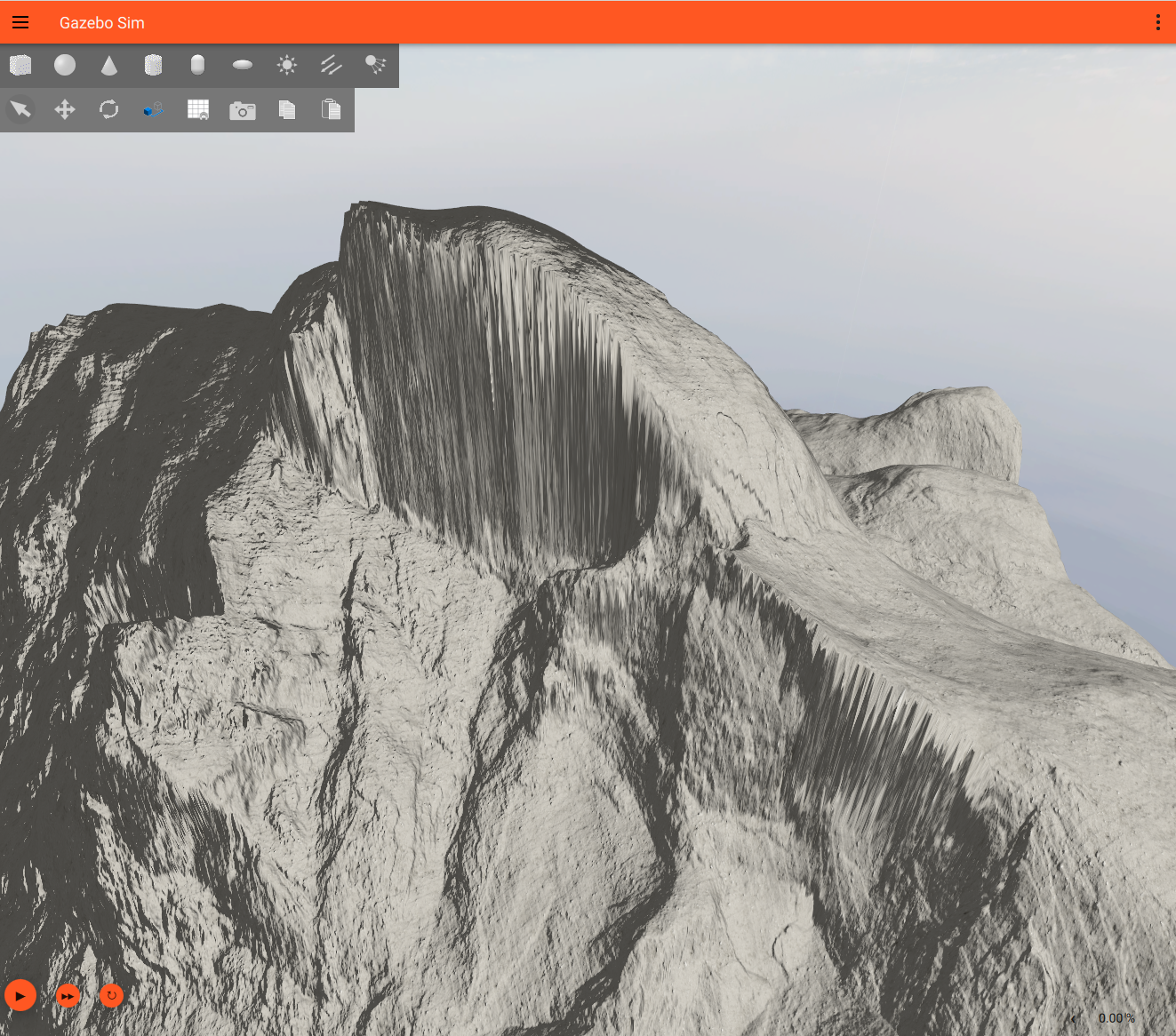The height and width of the screenshot is (1036, 1176).
Task: Add a point light
Action: 286,65
